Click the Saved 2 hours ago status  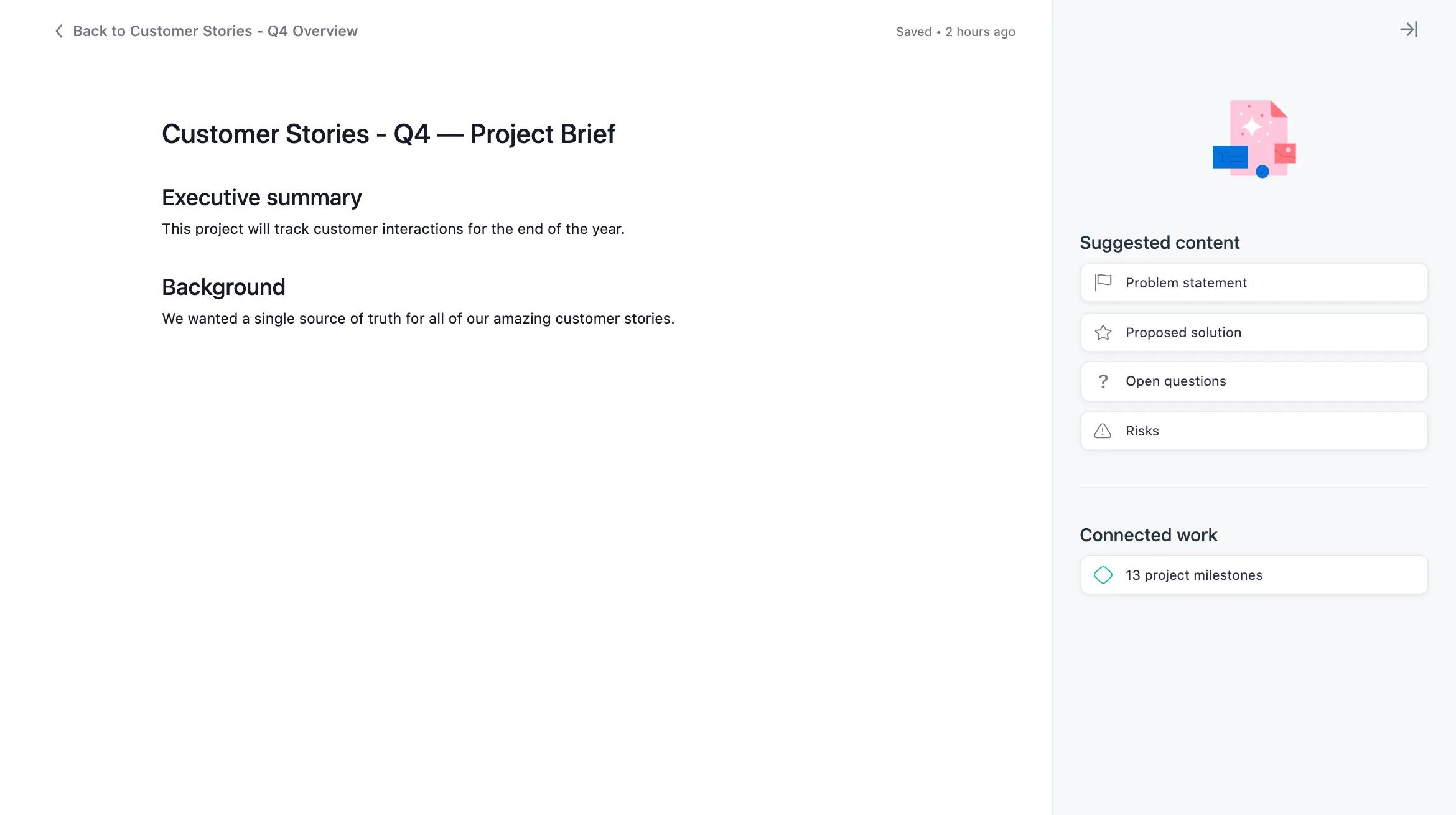tap(955, 31)
